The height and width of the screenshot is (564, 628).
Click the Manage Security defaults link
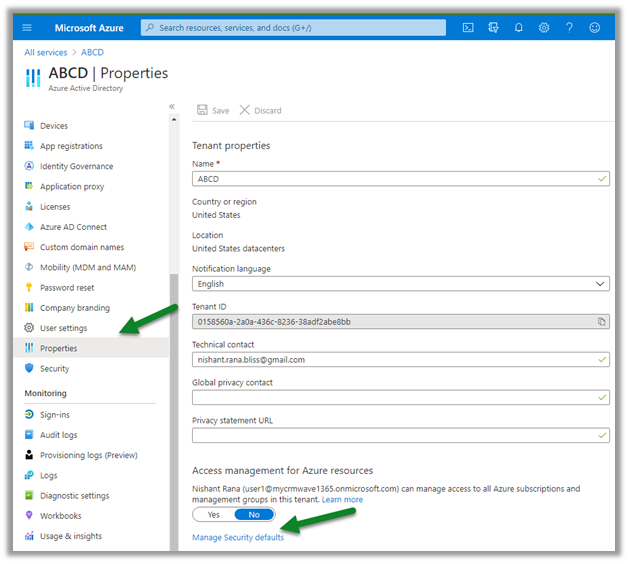coord(238,538)
